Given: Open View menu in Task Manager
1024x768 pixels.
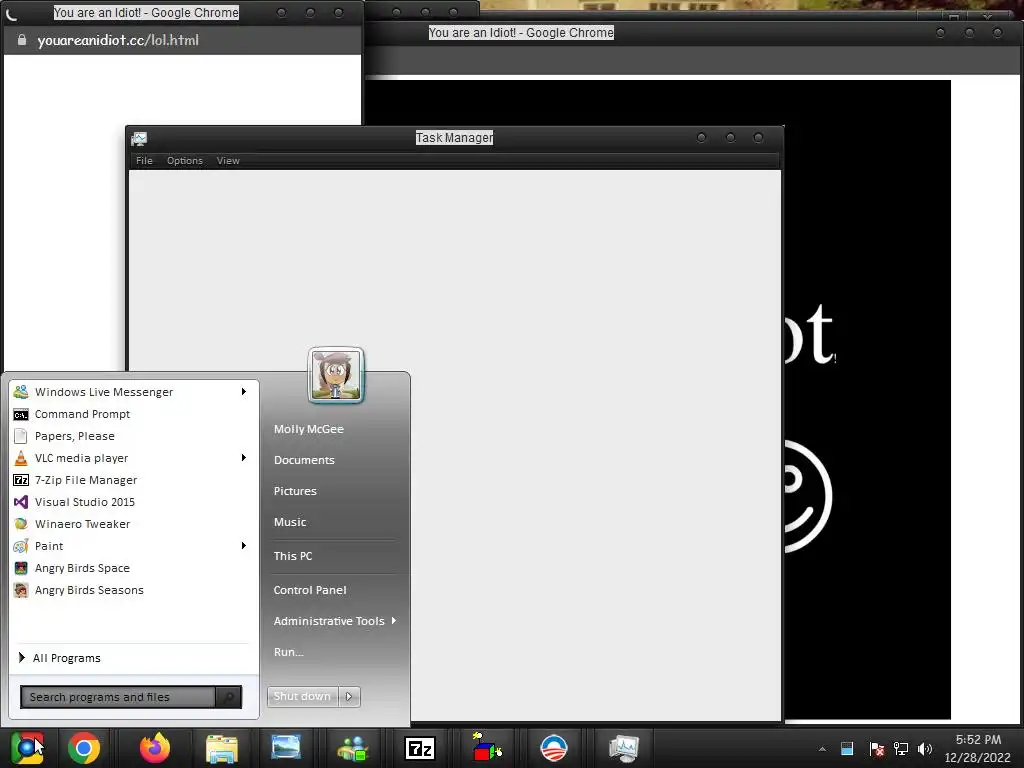Looking at the screenshot, I should coord(228,161).
